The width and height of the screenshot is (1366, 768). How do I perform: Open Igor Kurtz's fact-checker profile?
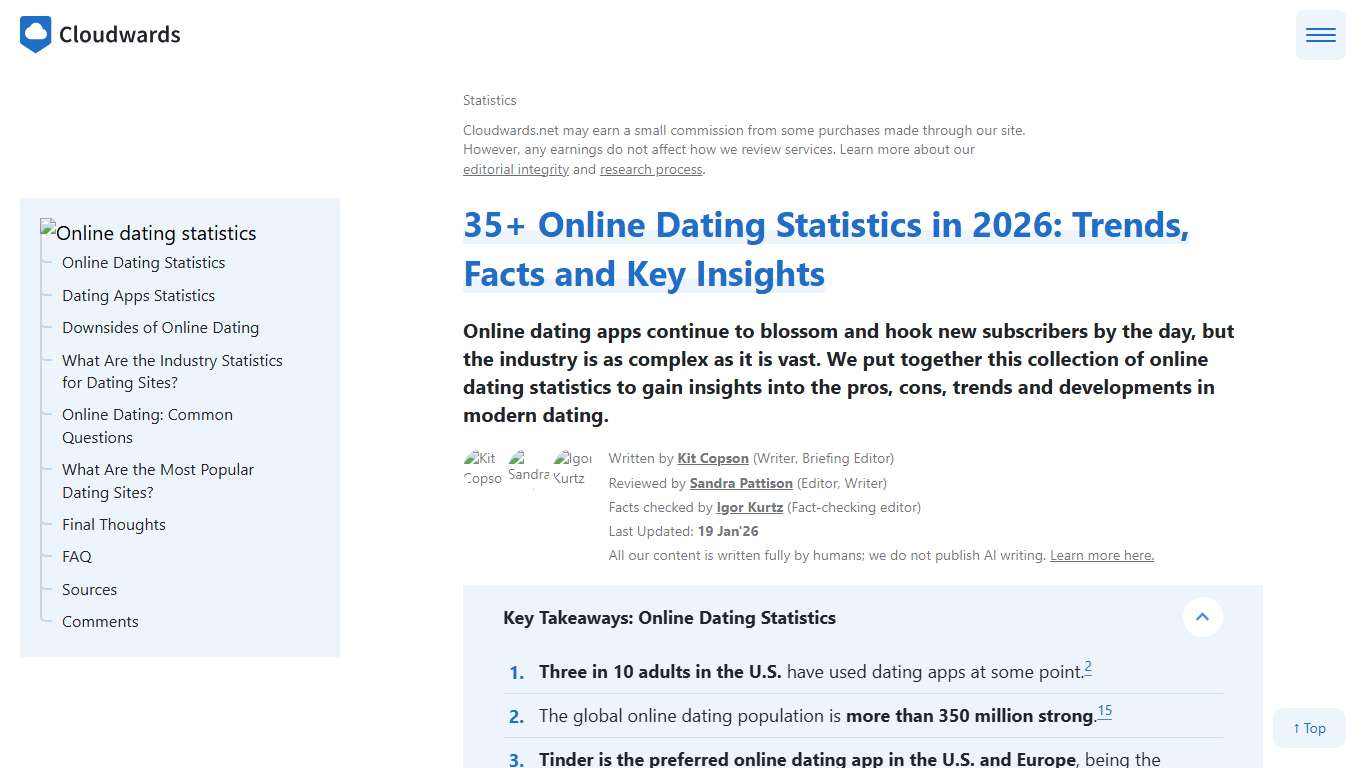(x=749, y=507)
